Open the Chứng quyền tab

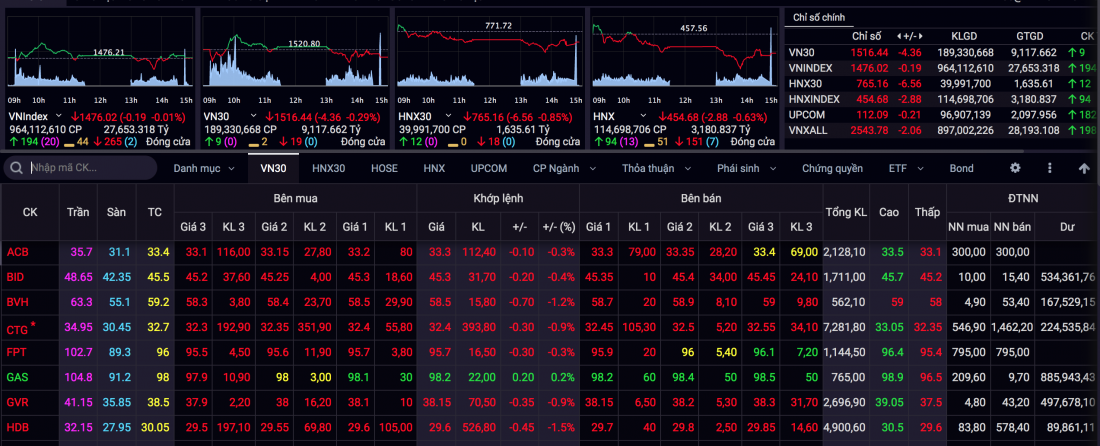pos(832,168)
